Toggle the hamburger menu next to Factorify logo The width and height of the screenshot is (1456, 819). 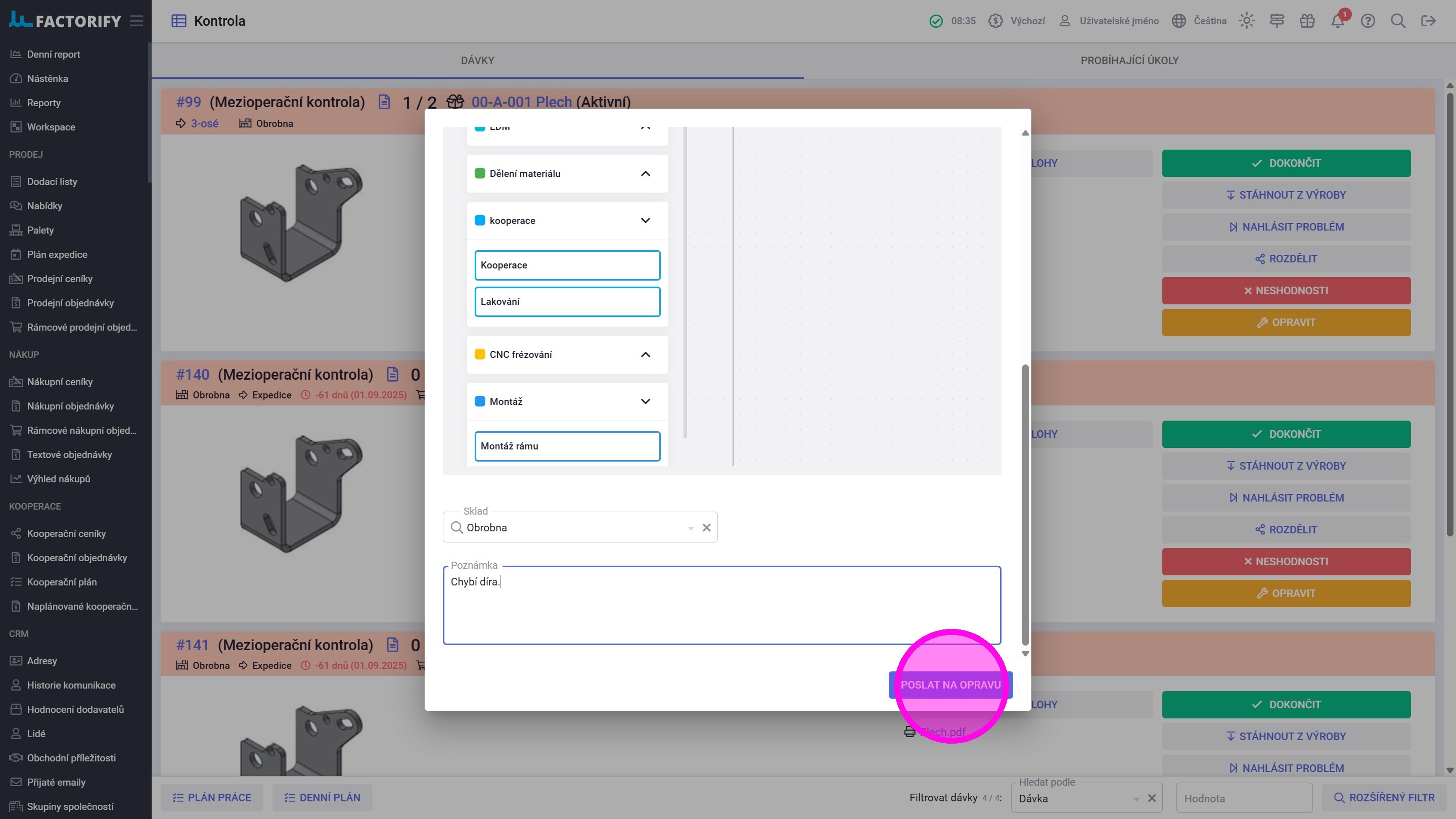coord(136,21)
